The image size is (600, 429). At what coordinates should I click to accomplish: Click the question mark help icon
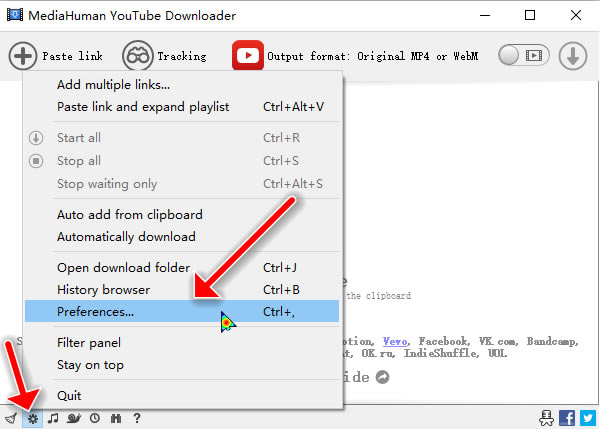[137, 418]
